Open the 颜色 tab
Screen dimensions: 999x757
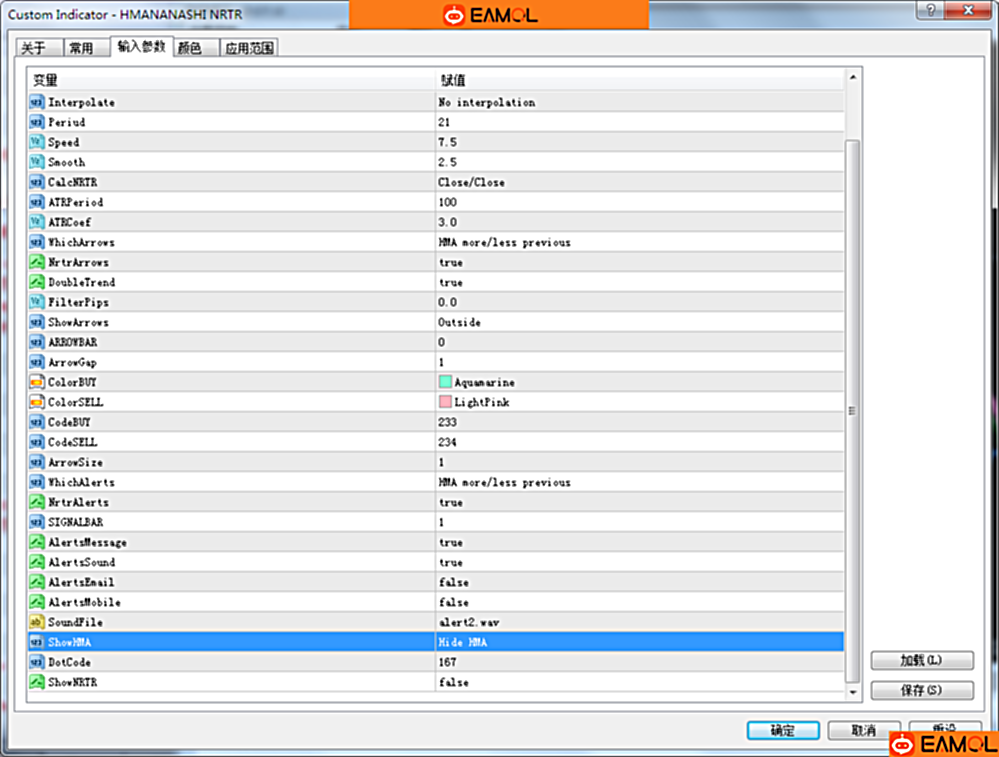[x=196, y=48]
